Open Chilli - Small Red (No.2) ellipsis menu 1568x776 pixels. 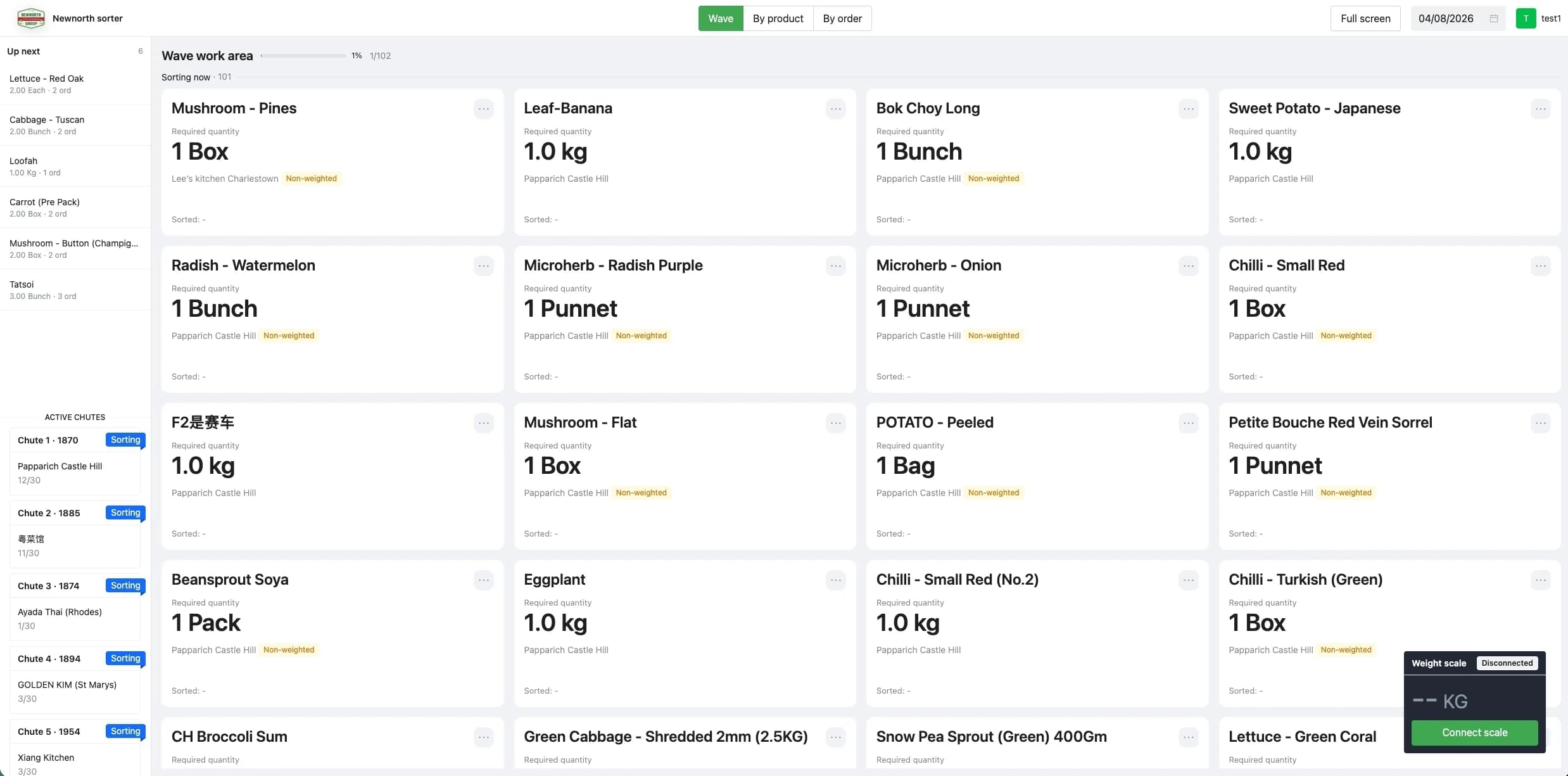(1189, 580)
